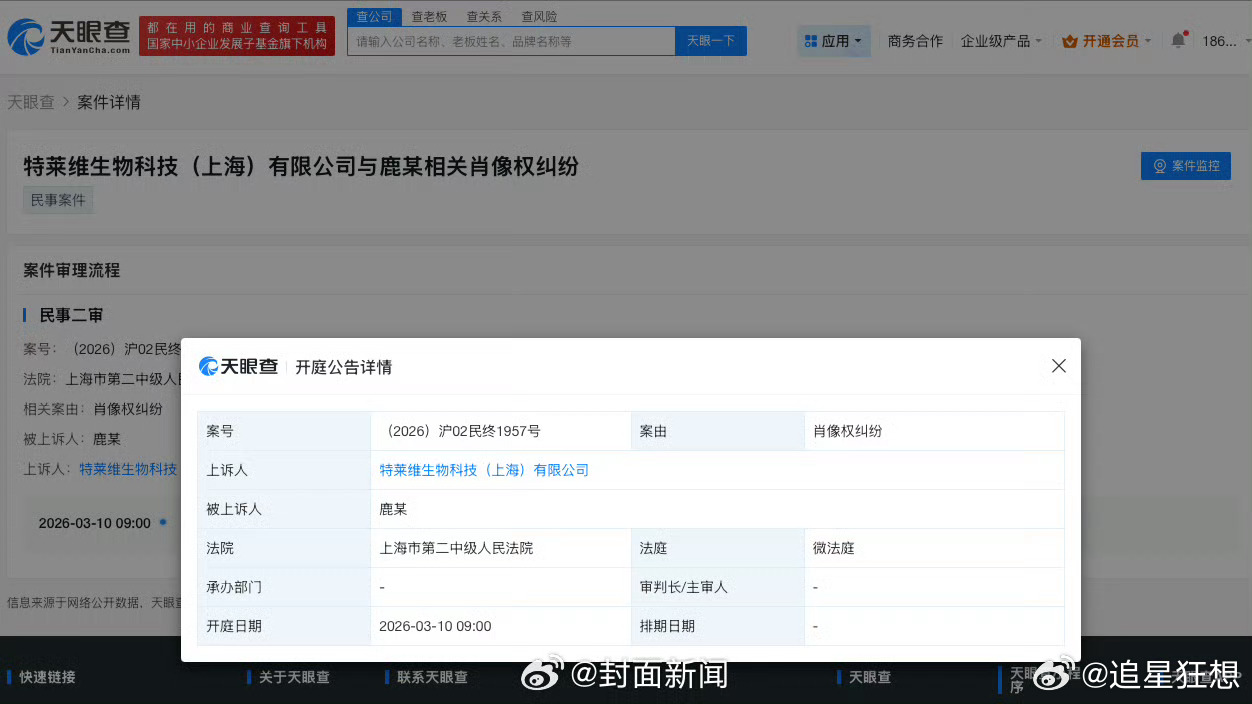This screenshot has width=1252, height=704.
Task: Click the monitoring icon inside 案件监控 button
Action: [x=1160, y=166]
